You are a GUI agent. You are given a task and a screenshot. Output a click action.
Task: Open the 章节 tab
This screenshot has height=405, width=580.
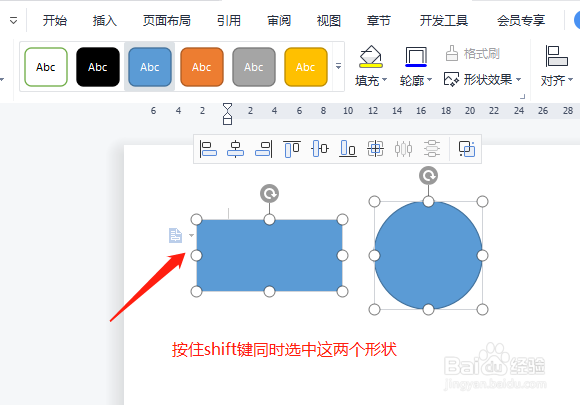tap(379, 20)
